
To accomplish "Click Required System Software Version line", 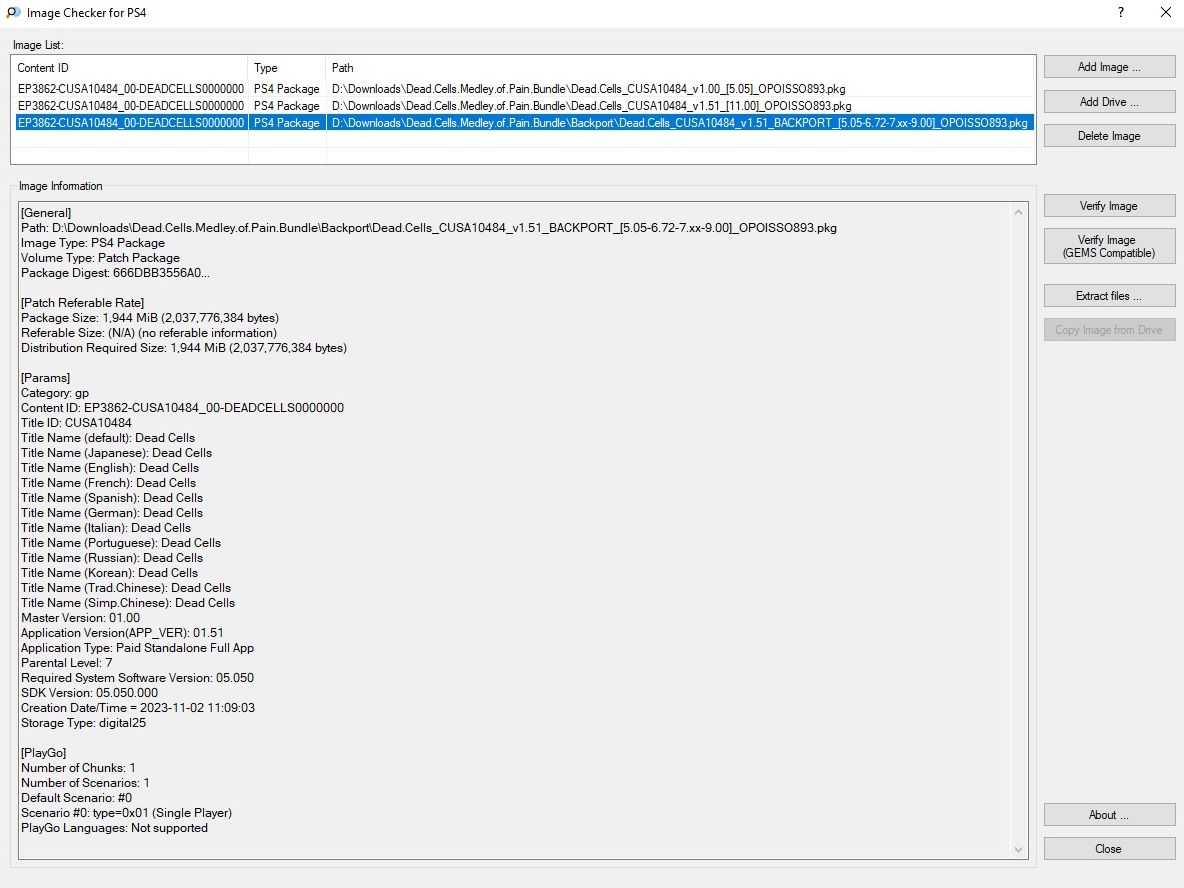I will coord(137,678).
